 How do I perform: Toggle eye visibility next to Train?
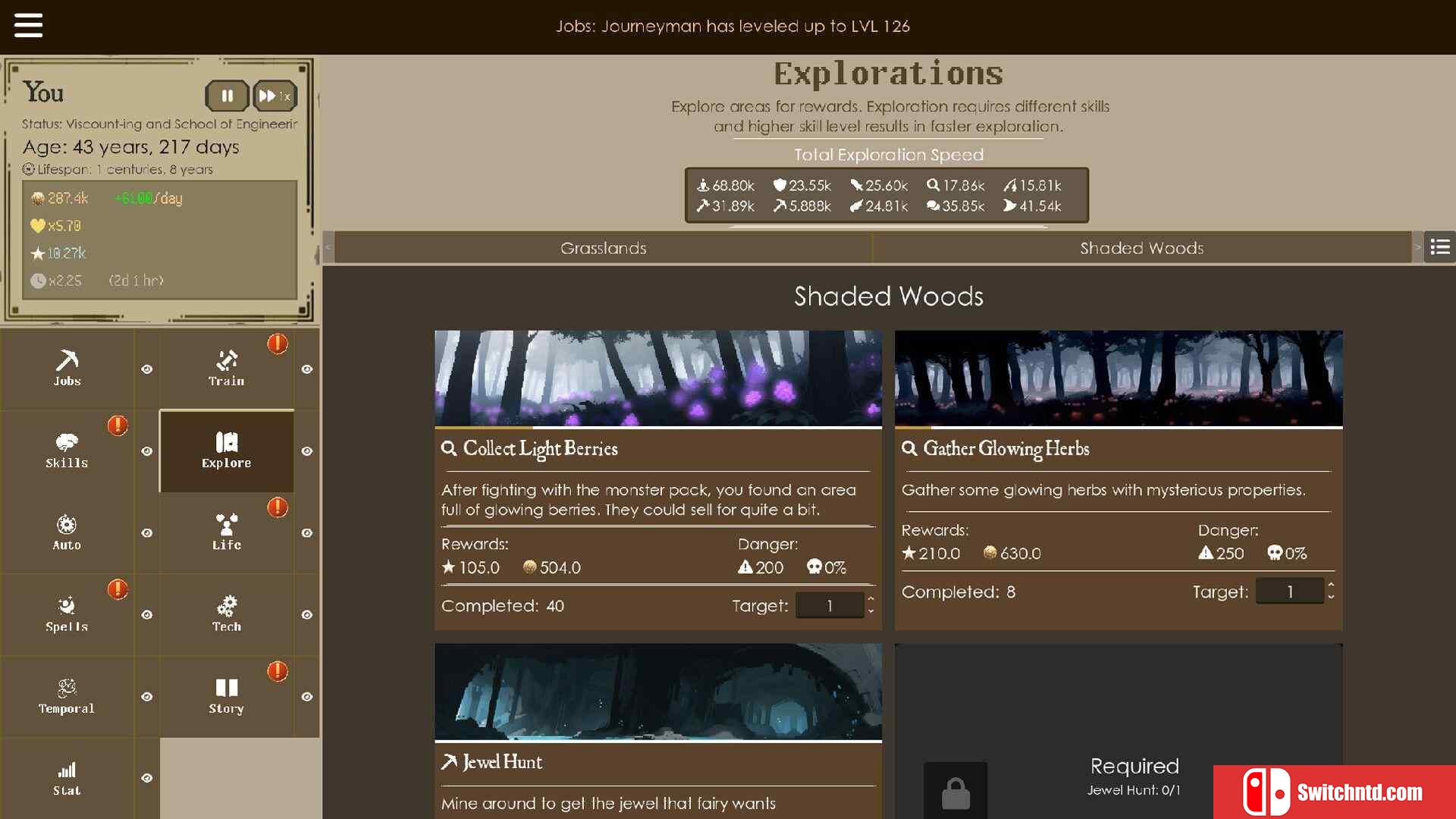point(307,369)
